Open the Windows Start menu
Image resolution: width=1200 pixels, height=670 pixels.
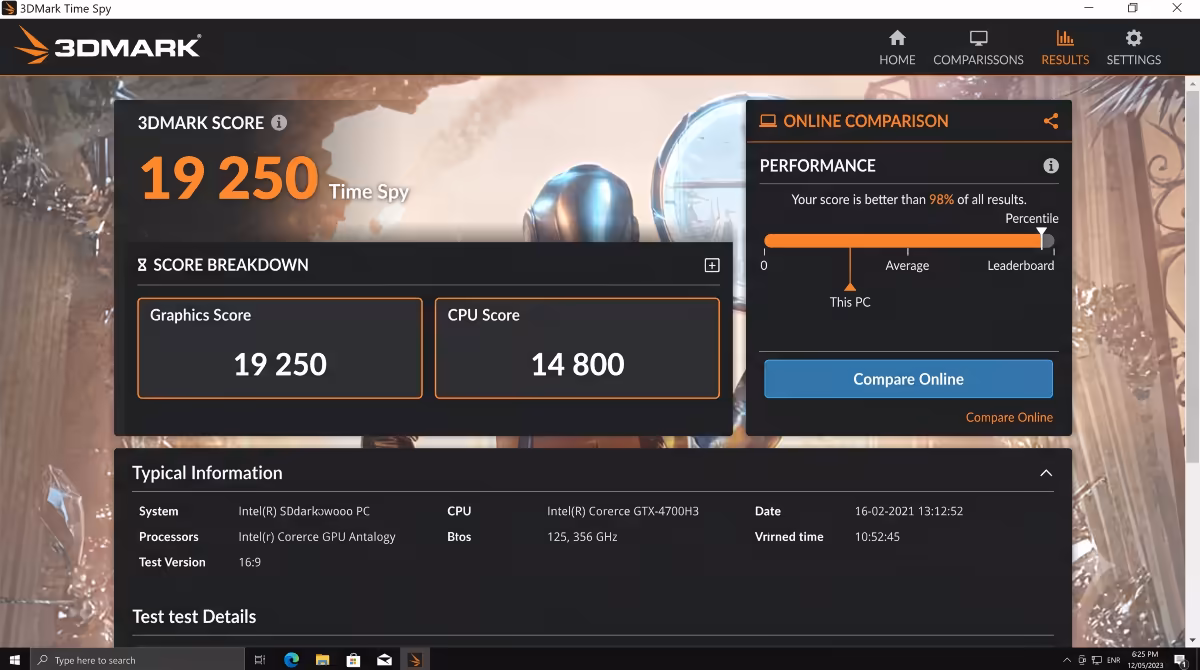[x=15, y=659]
